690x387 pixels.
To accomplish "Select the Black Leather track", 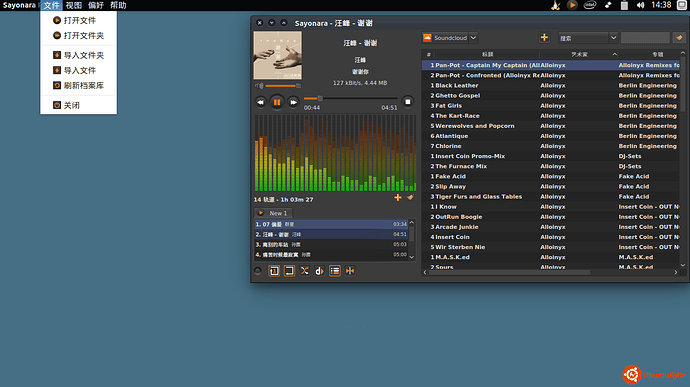I will pyautogui.click(x=551, y=85).
